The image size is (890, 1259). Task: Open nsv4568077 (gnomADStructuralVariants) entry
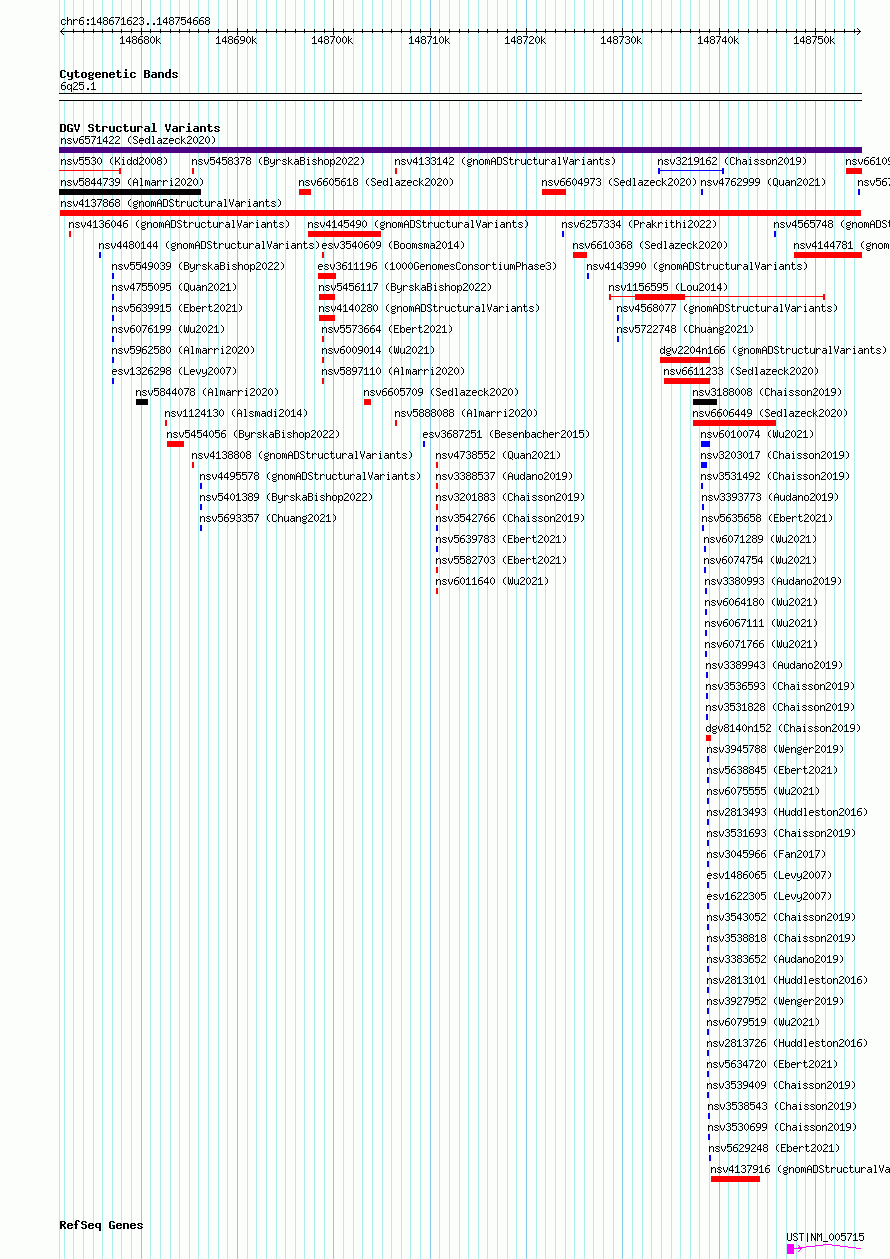727,308
